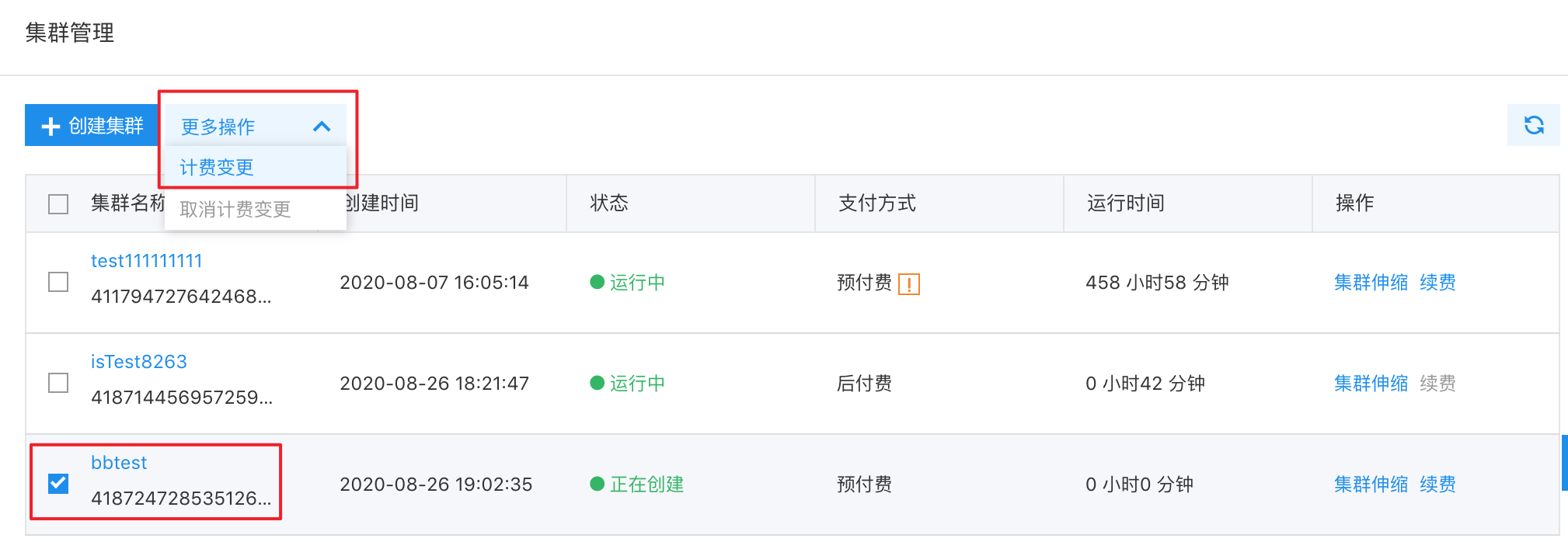Click green status dot for test111111111
1568x542 pixels.
tap(597, 282)
